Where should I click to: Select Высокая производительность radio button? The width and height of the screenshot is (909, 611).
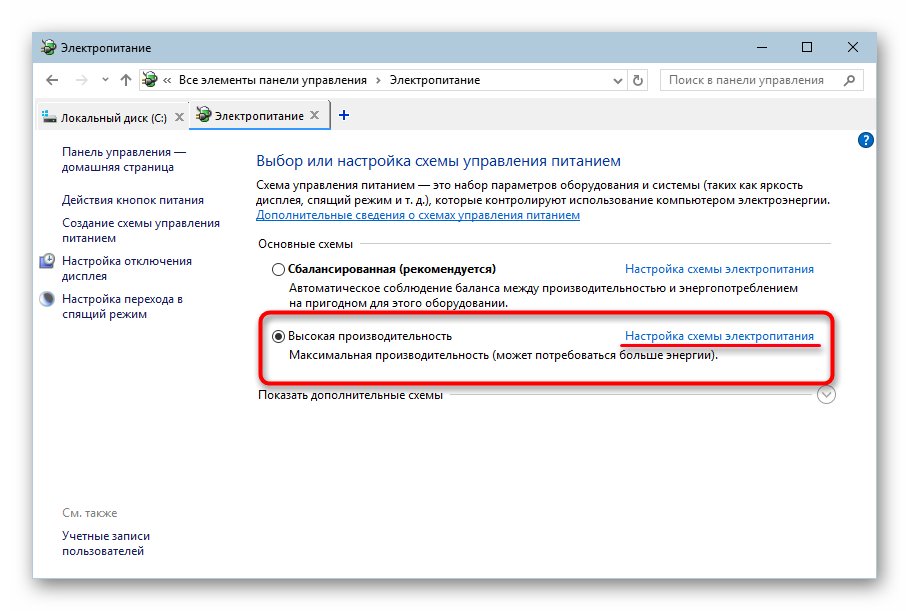pyautogui.click(x=278, y=337)
